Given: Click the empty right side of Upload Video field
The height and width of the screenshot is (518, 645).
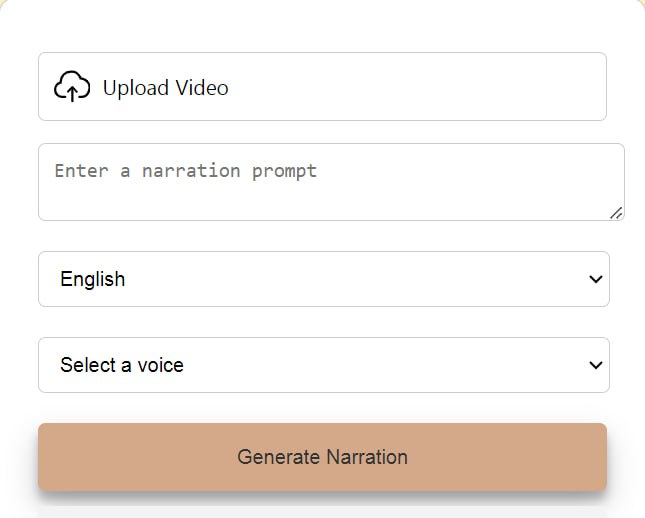Looking at the screenshot, I should pyautogui.click(x=480, y=87).
